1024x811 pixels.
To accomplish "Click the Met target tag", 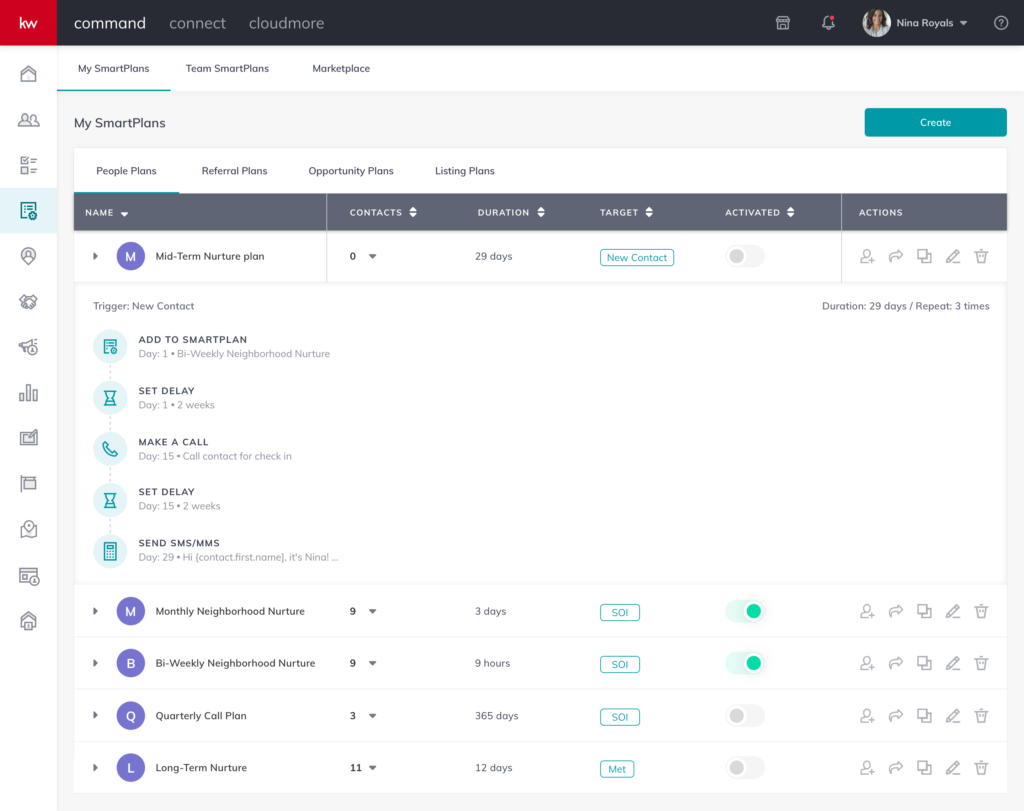I will [x=617, y=769].
